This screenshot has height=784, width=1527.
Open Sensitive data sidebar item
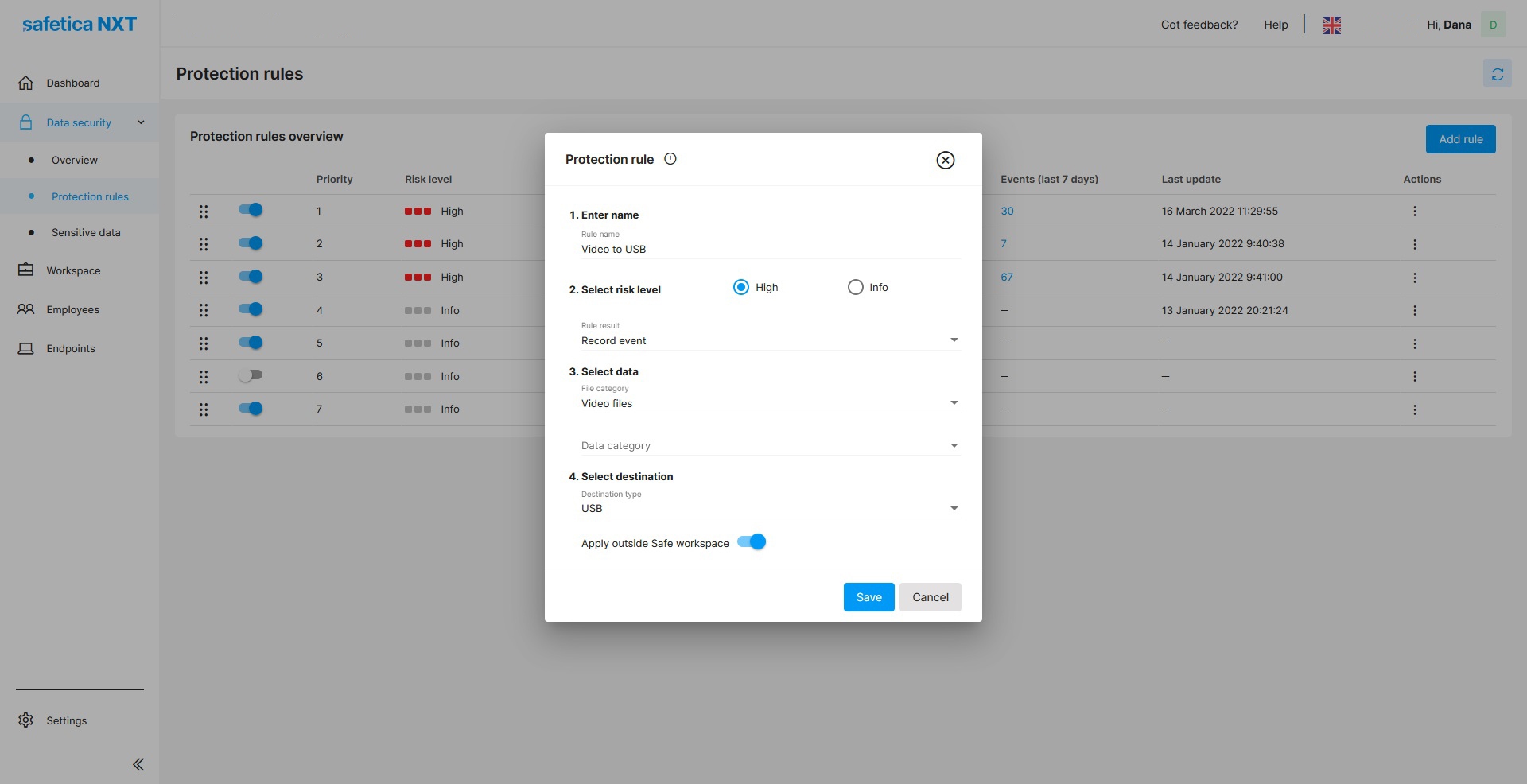[86, 232]
